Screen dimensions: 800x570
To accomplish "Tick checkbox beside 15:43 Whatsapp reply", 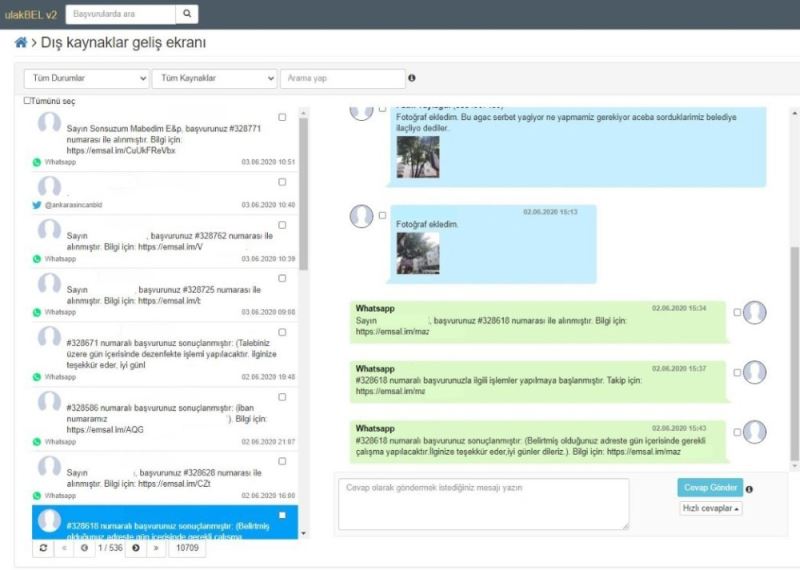I will pos(738,432).
